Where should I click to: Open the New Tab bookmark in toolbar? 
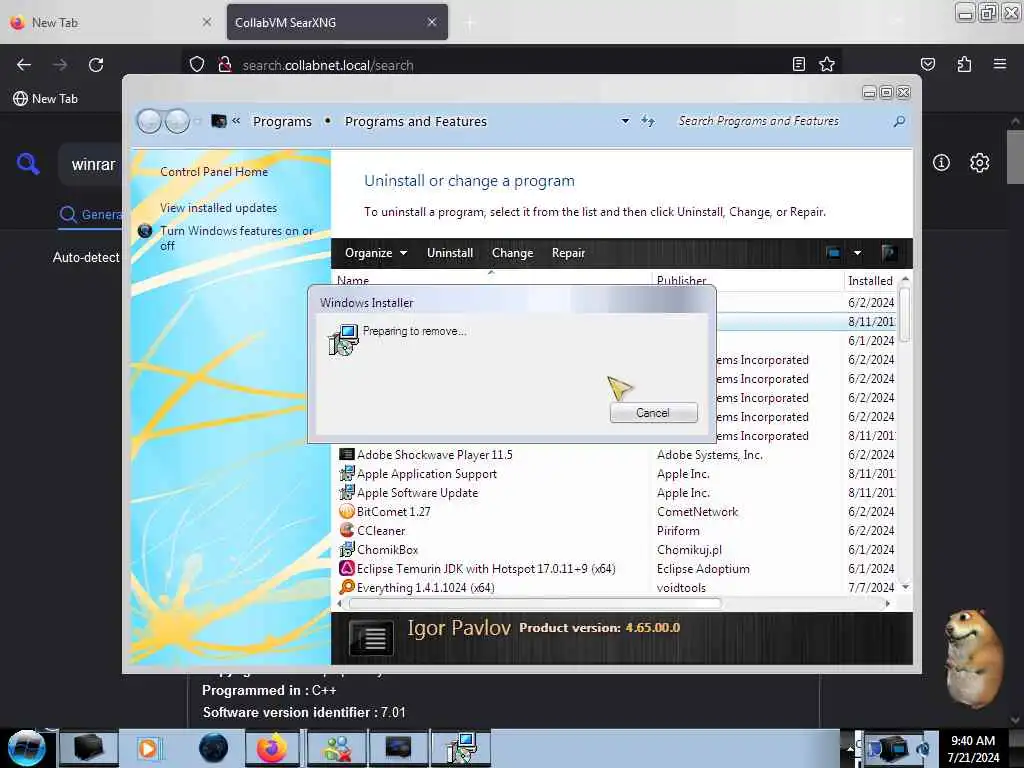[x=46, y=99]
